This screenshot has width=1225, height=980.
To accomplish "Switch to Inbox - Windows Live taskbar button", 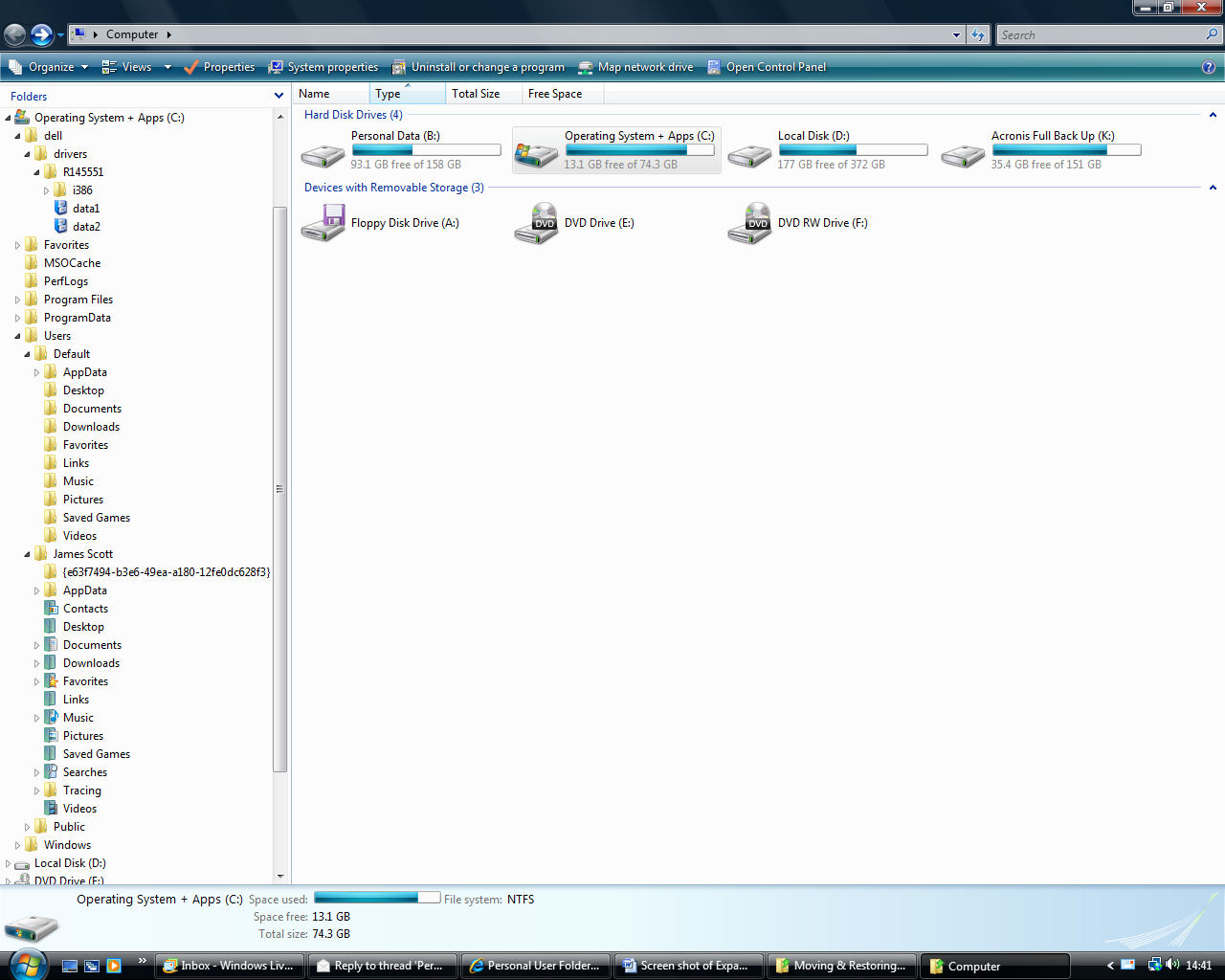I will (230, 966).
